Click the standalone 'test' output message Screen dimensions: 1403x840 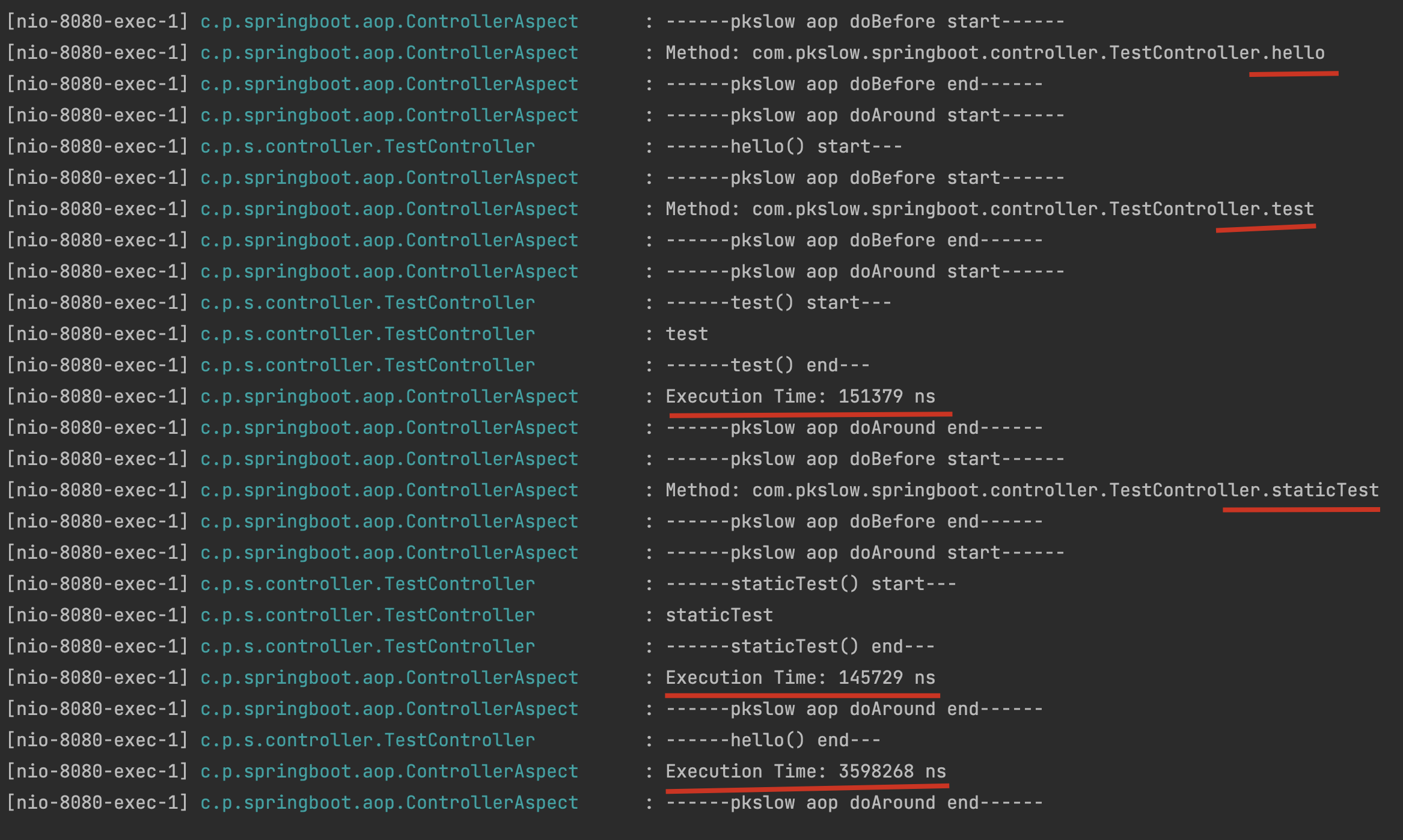[x=686, y=334]
